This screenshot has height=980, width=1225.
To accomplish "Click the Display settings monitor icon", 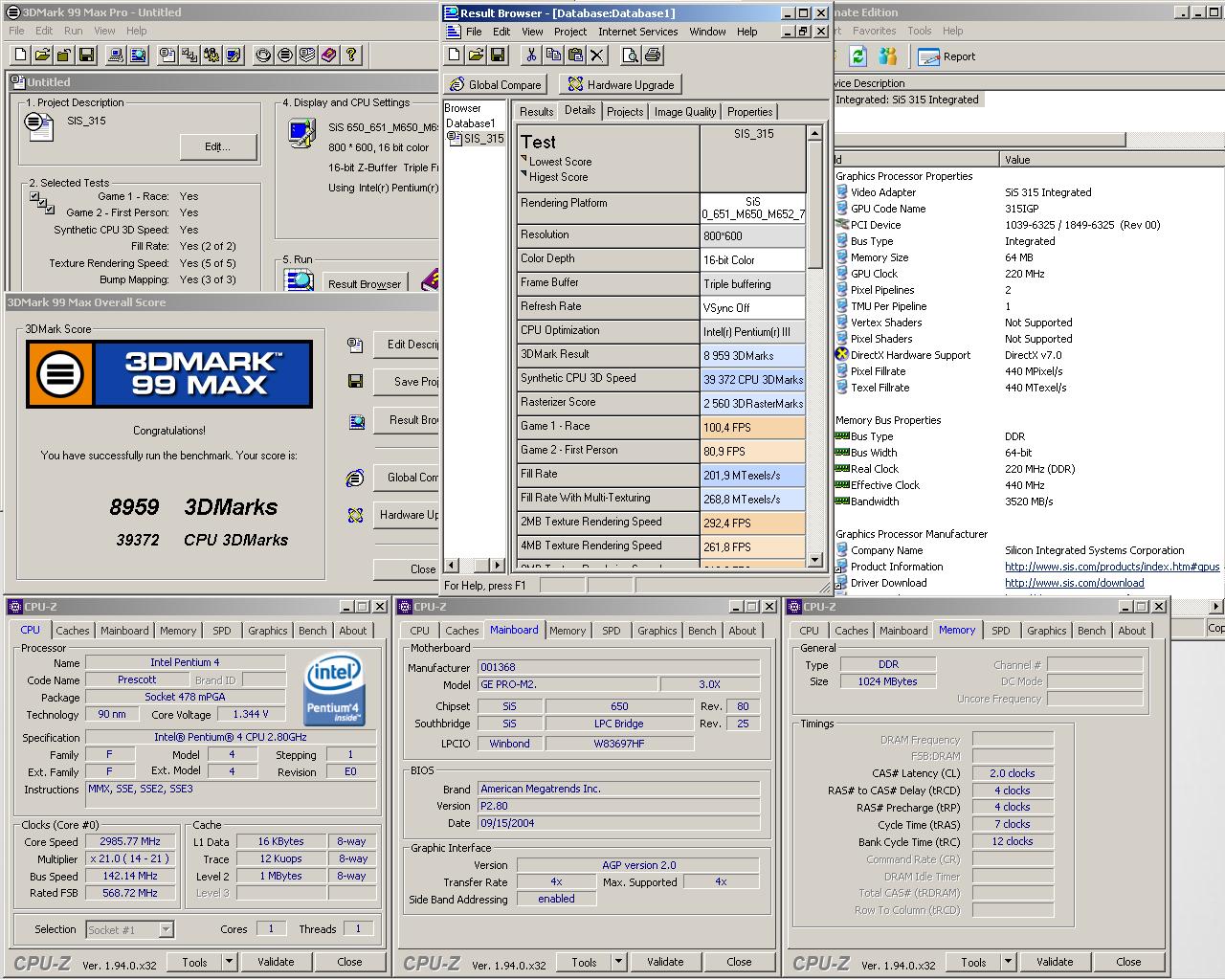I will [x=301, y=133].
